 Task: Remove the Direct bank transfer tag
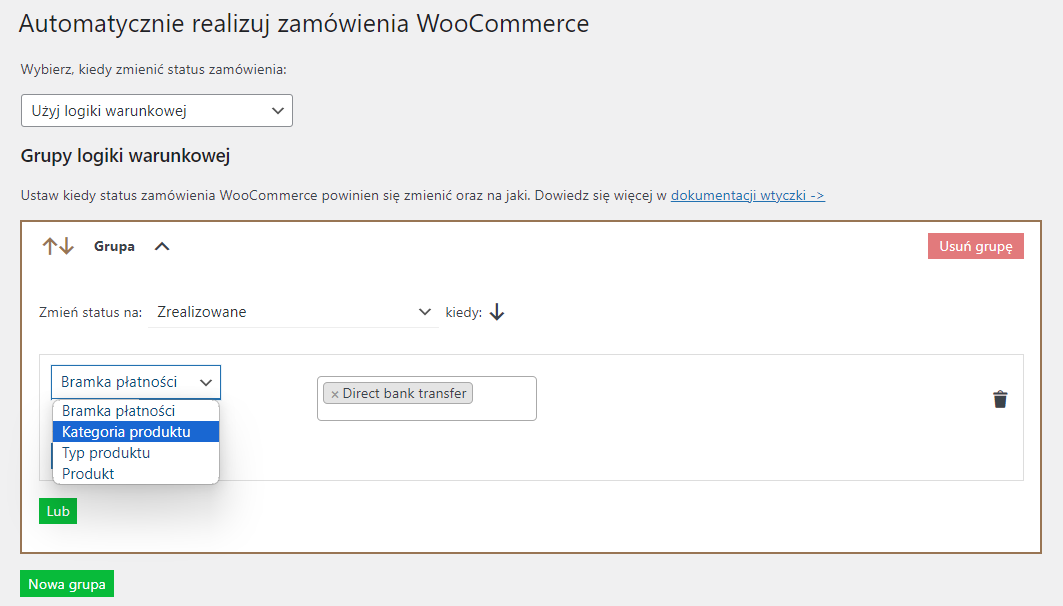click(334, 394)
